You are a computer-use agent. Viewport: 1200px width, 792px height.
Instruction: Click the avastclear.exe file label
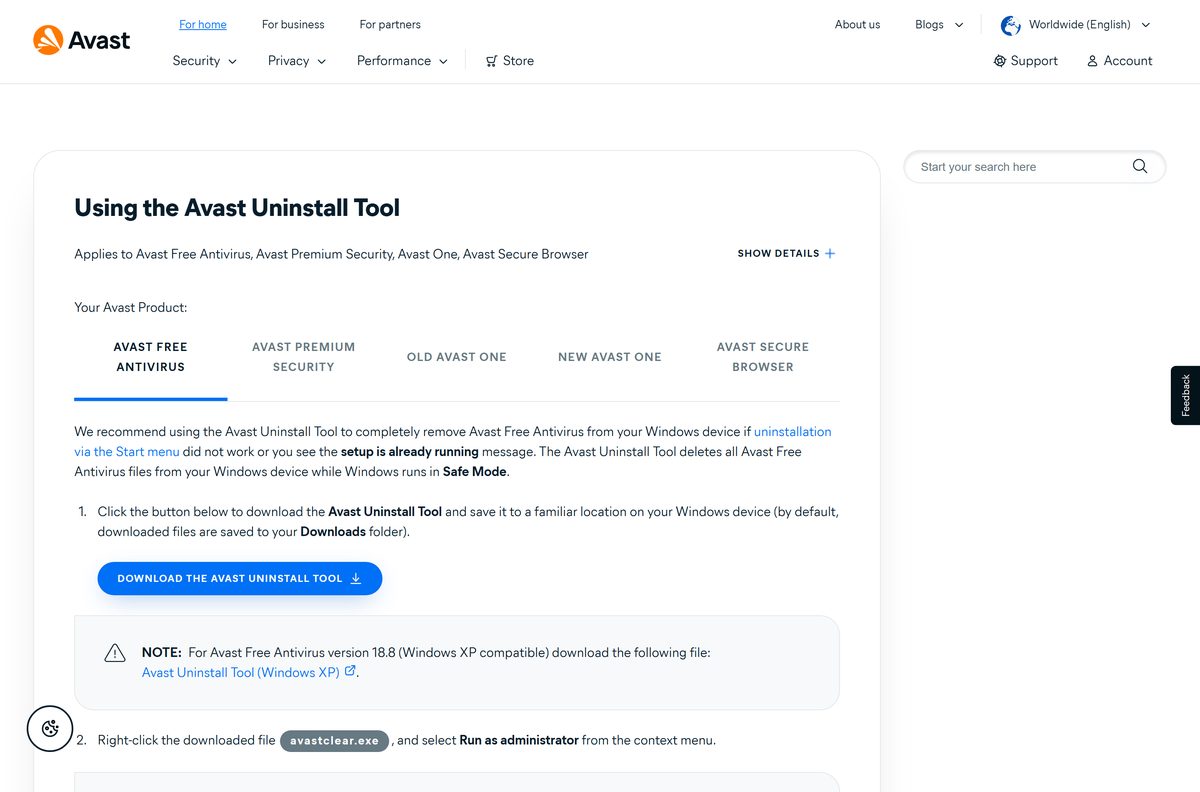point(334,741)
